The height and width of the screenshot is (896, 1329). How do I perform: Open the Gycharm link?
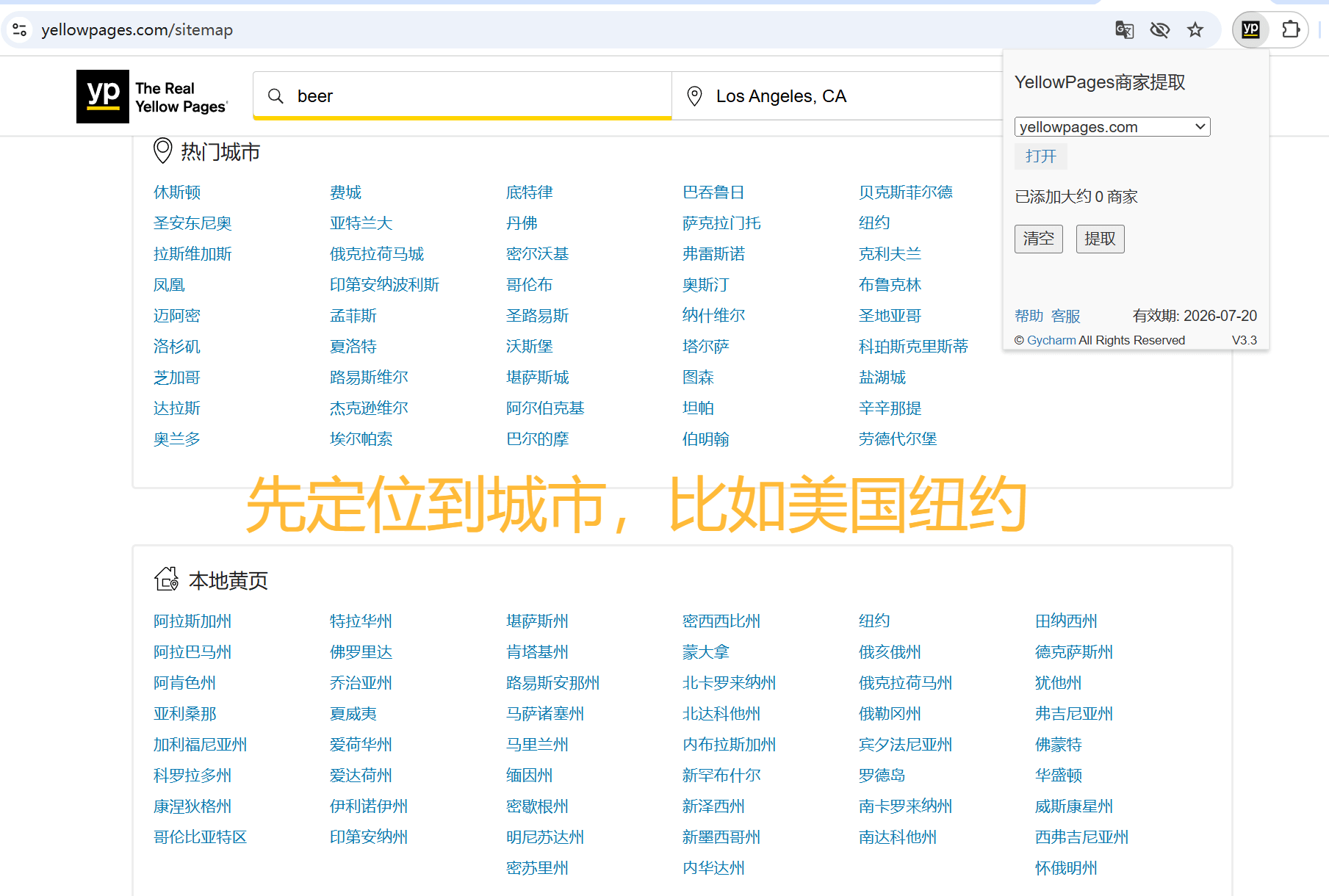pos(1051,340)
